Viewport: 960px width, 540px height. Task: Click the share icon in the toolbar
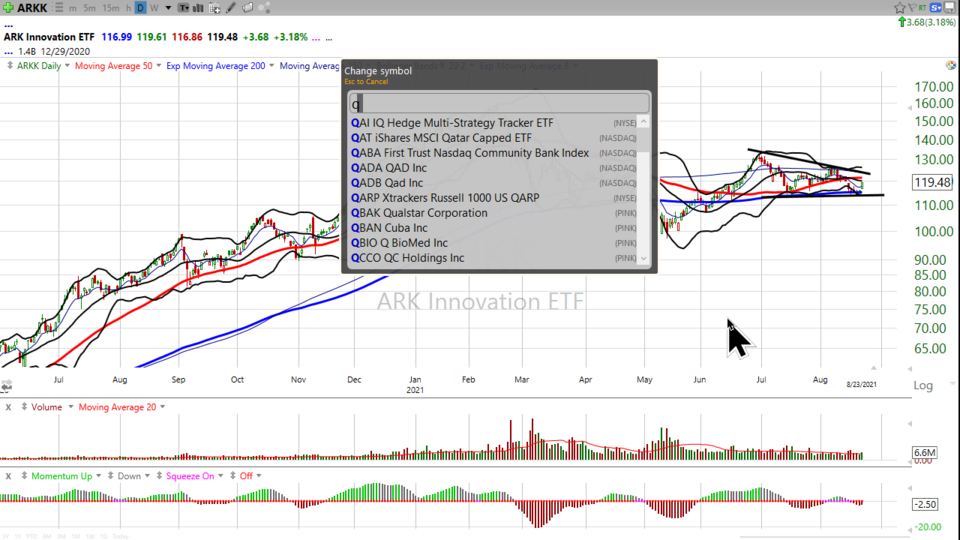point(264,8)
